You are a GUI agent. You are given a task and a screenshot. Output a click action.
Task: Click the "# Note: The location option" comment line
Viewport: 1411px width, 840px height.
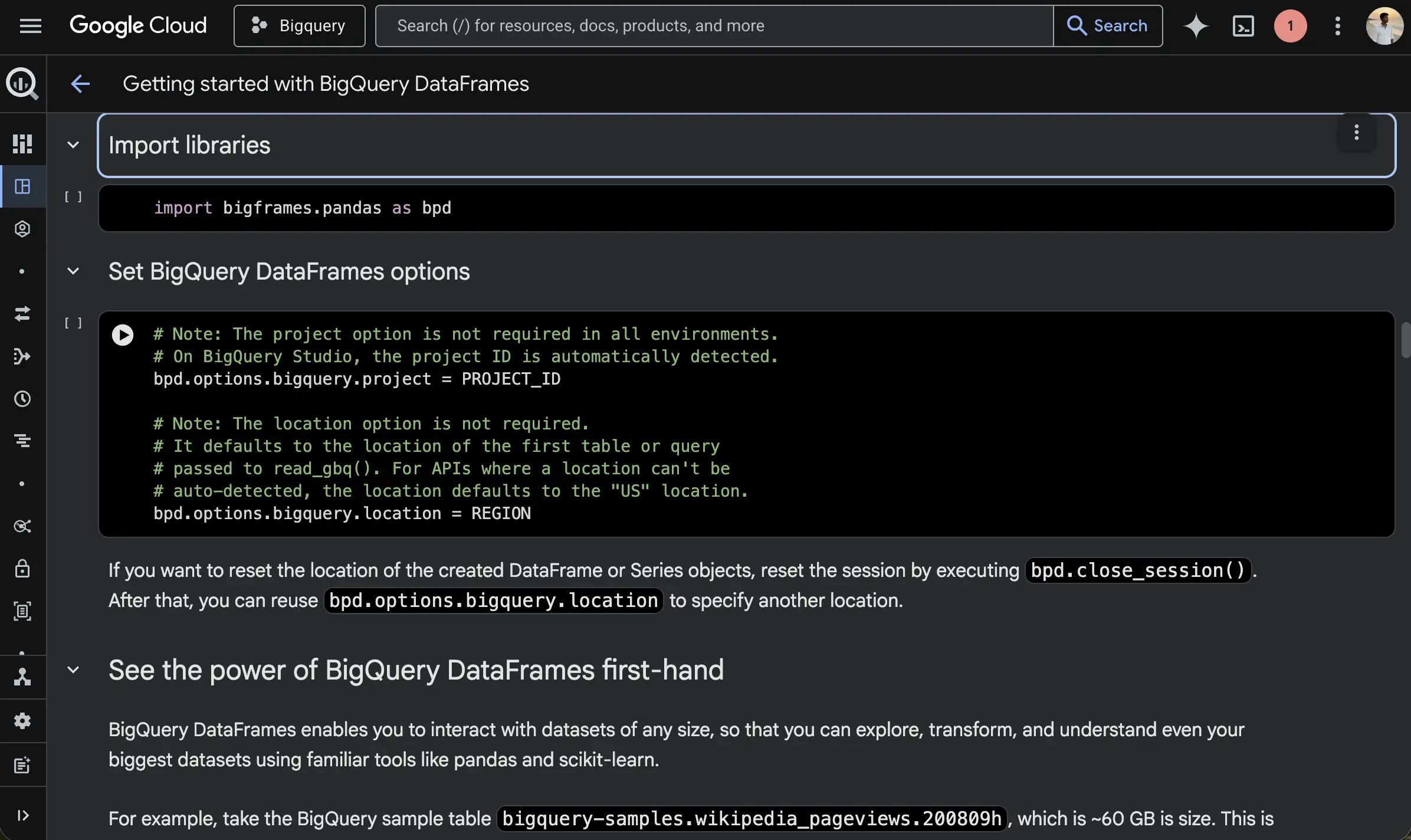click(371, 424)
